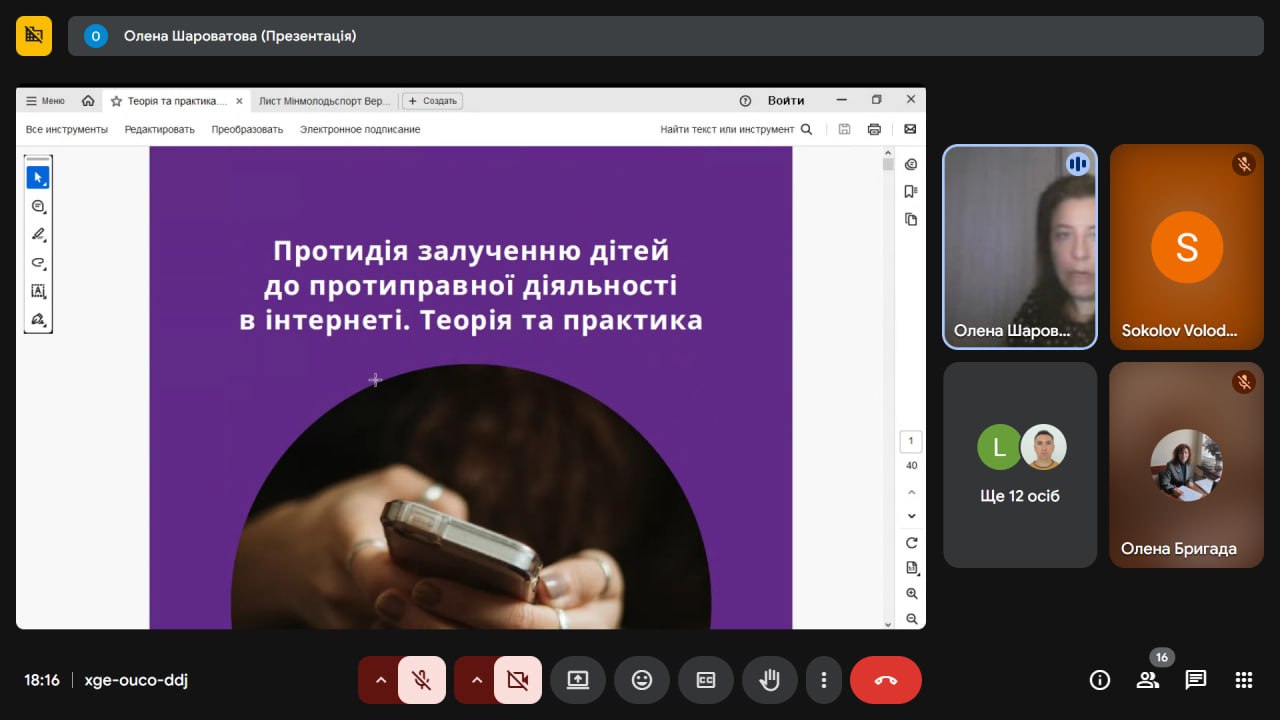Toggle the microphone mute button
Viewport: 1280px width, 720px height.
[x=422, y=680]
